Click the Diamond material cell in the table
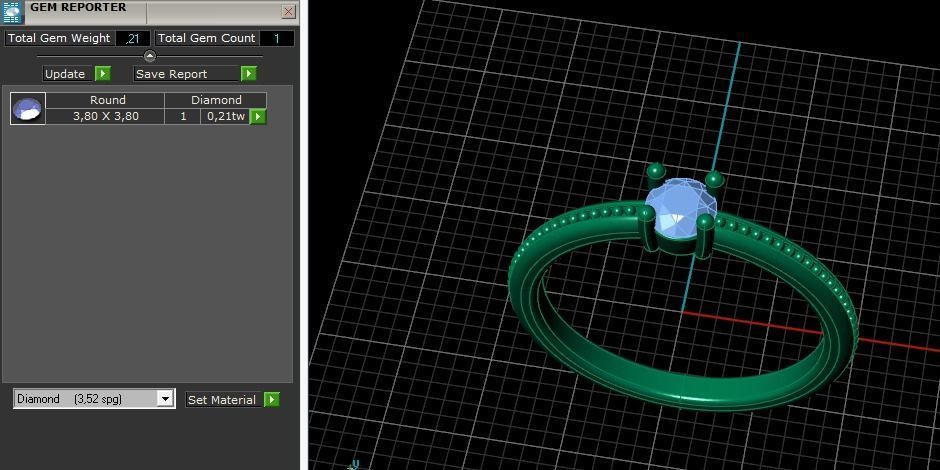This screenshot has width=940, height=470. tap(216, 100)
